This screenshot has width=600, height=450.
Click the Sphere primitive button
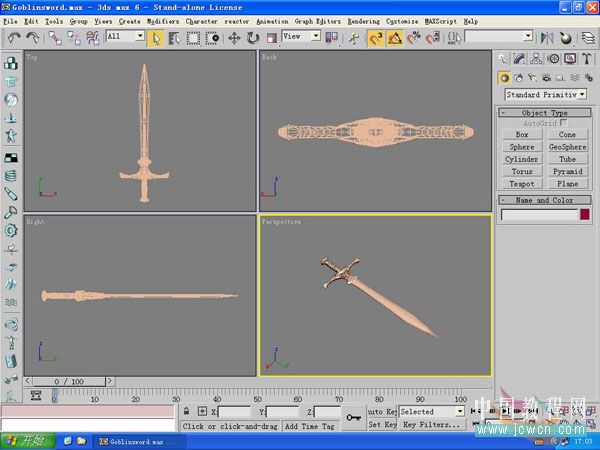[522, 147]
